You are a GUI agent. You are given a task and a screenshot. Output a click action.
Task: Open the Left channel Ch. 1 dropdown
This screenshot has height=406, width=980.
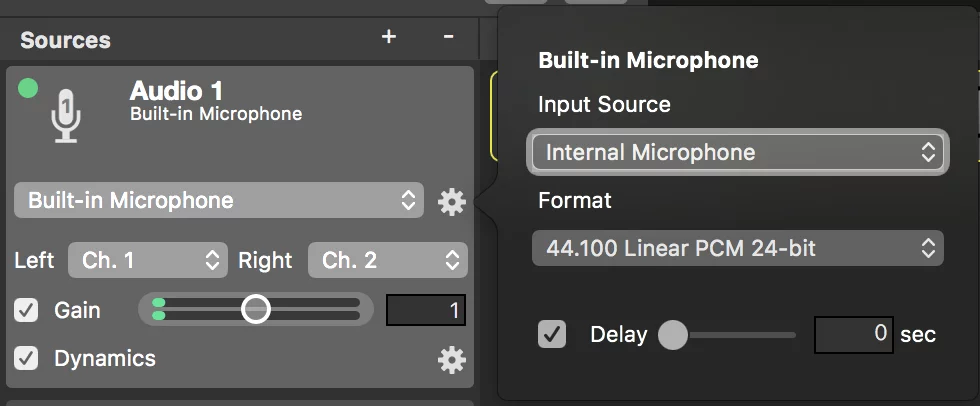pos(148,260)
